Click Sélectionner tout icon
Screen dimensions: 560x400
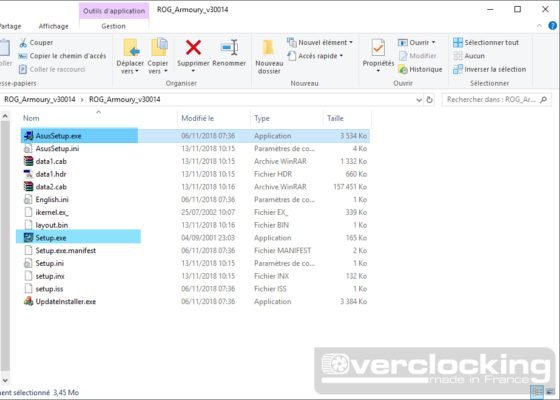[x=458, y=42]
